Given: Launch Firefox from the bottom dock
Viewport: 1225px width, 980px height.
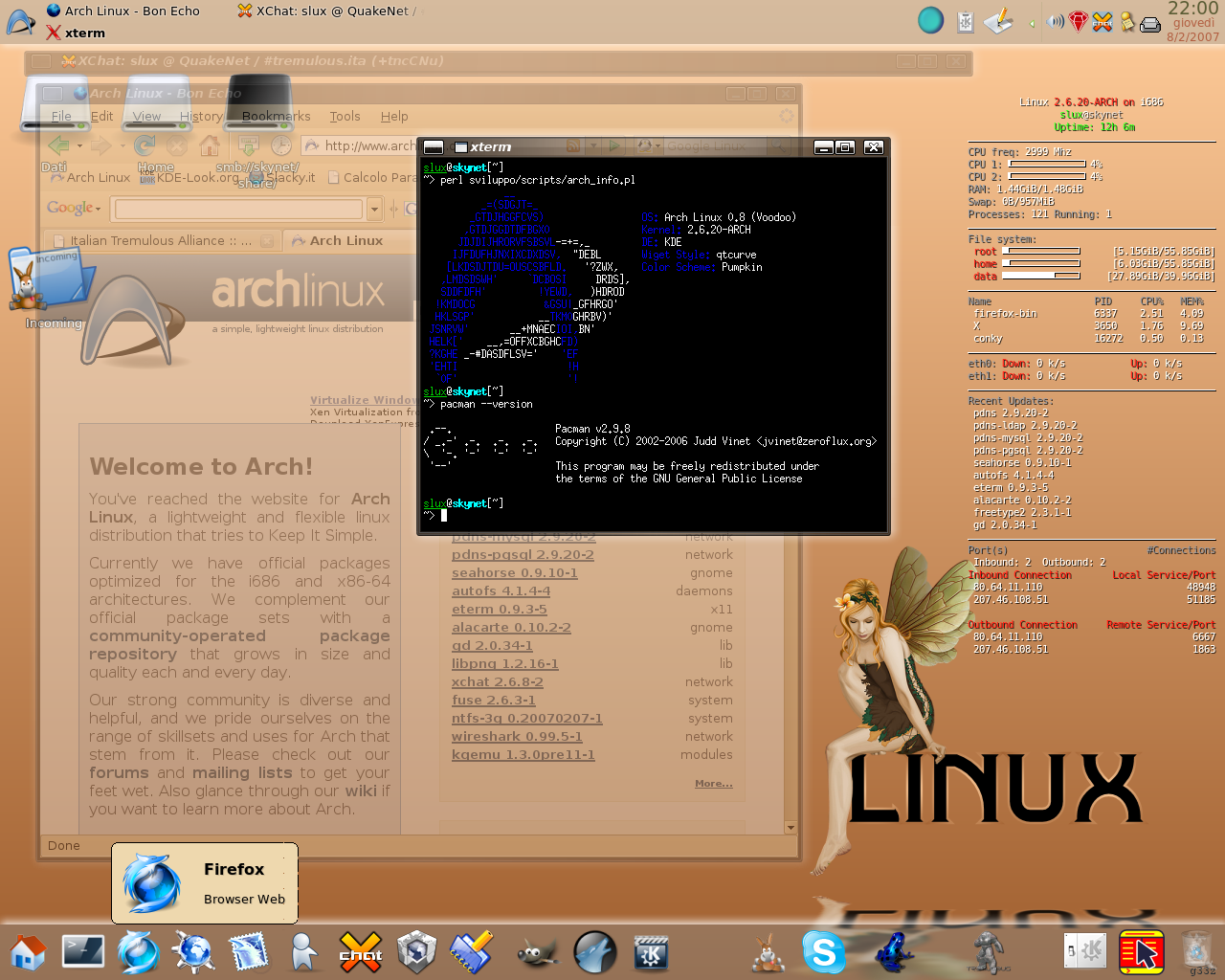Looking at the screenshot, I should [x=139, y=952].
